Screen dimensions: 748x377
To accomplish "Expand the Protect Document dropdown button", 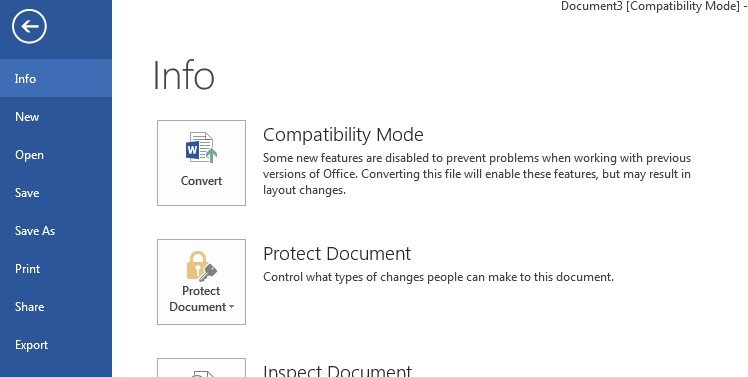I will coord(201,282).
